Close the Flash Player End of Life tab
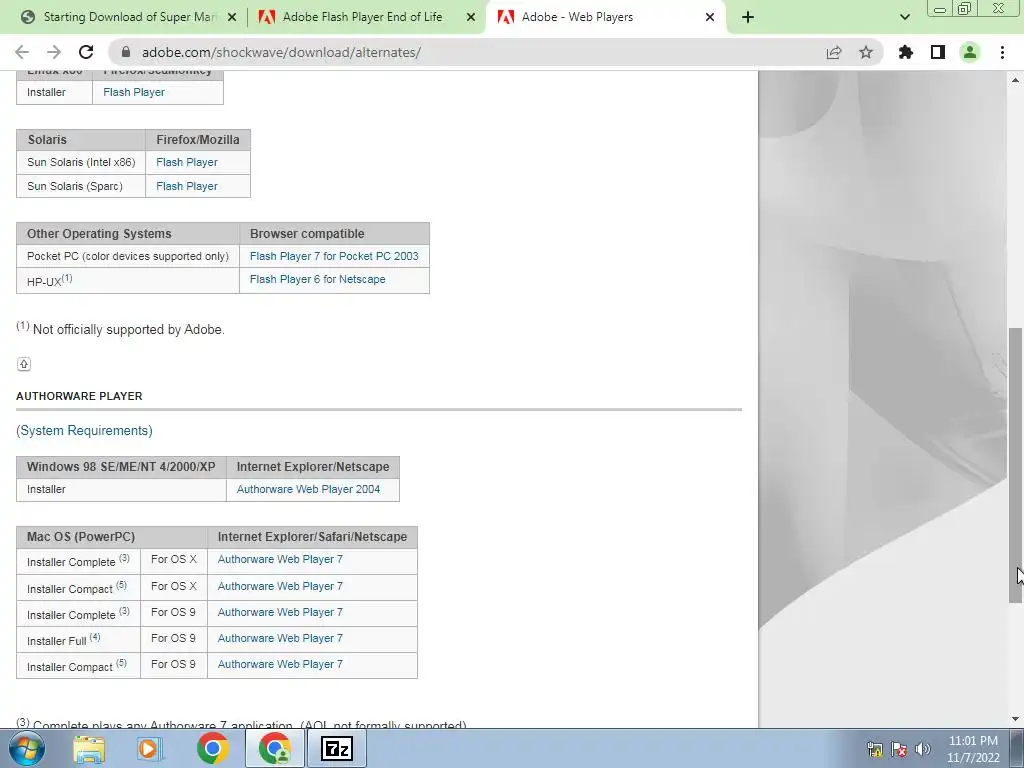Image resolution: width=1024 pixels, height=768 pixels. click(x=471, y=17)
